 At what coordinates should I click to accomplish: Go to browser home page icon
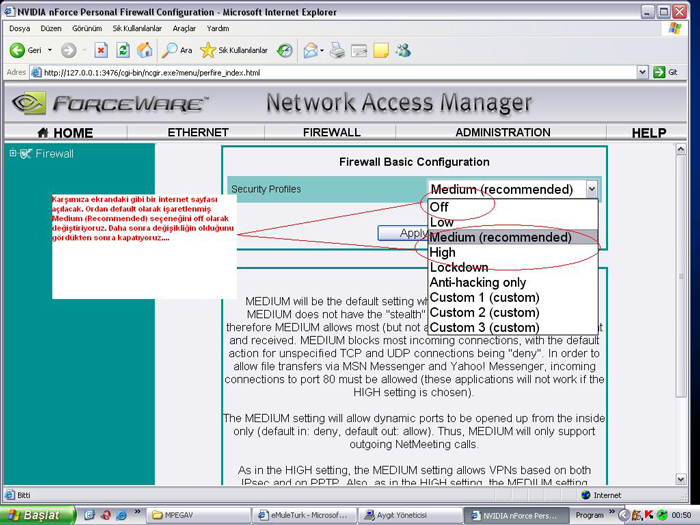(x=144, y=50)
